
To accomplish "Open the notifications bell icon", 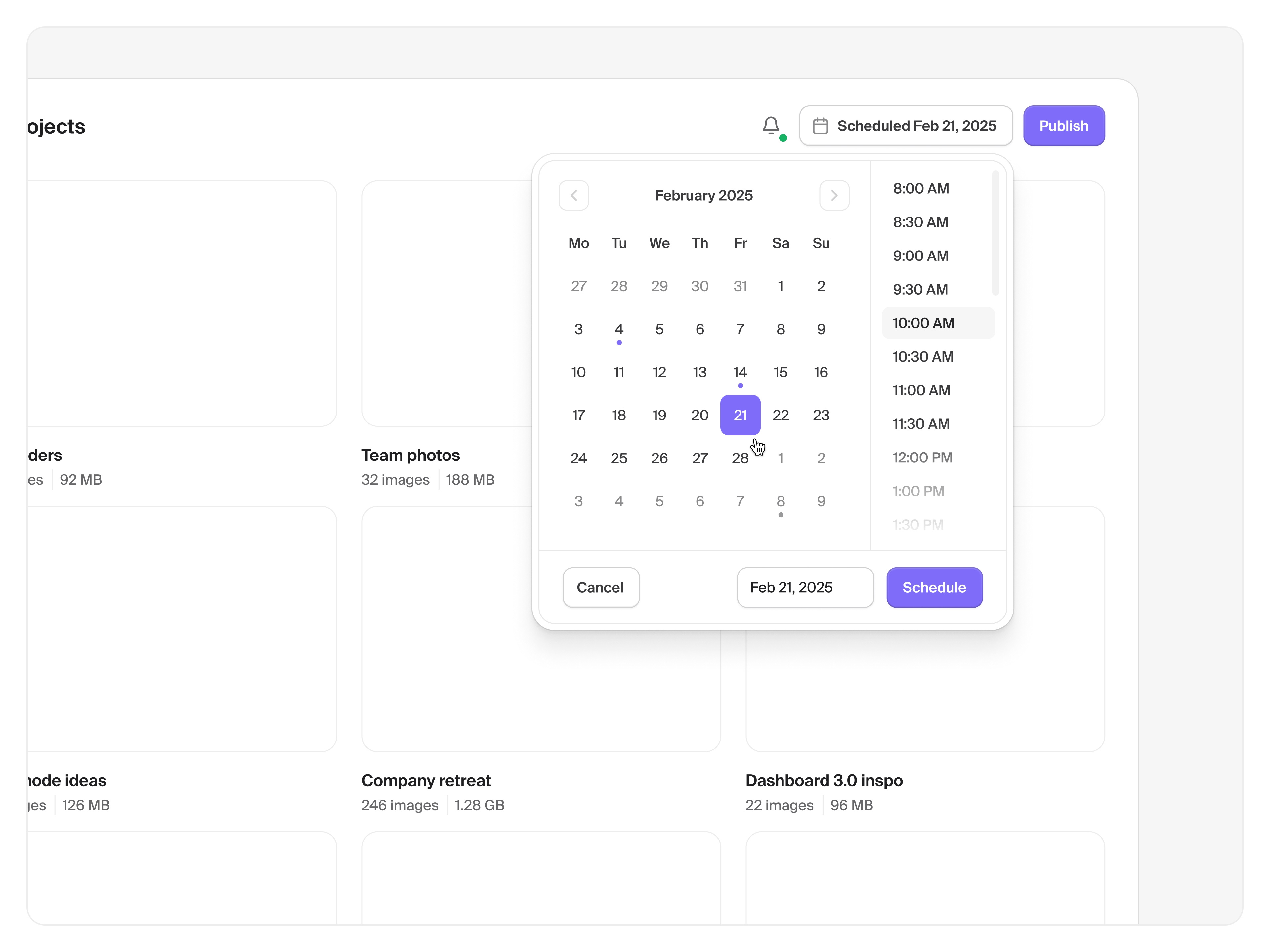I will click(x=772, y=126).
